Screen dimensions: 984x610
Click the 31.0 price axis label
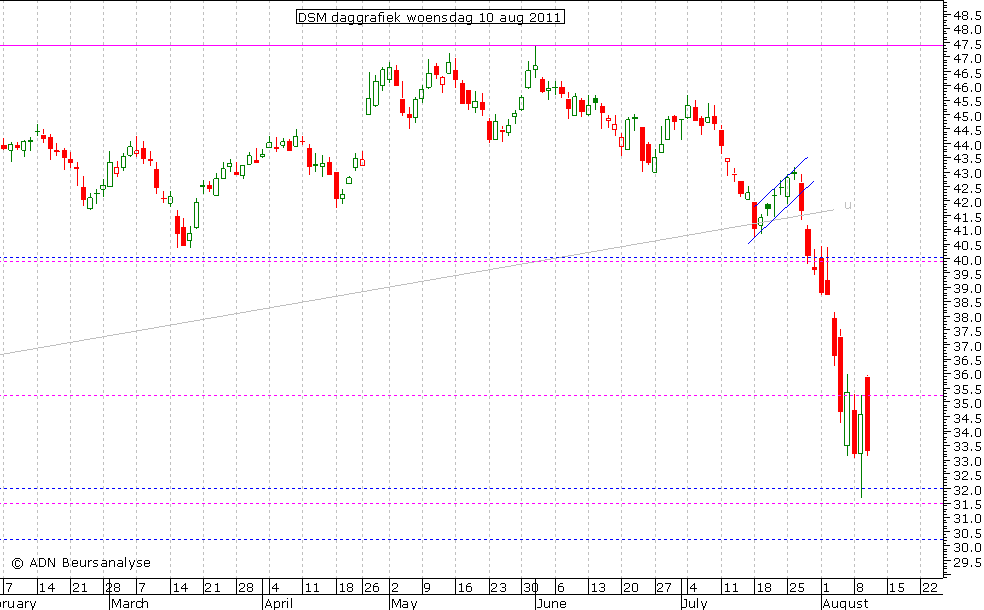coord(968,518)
